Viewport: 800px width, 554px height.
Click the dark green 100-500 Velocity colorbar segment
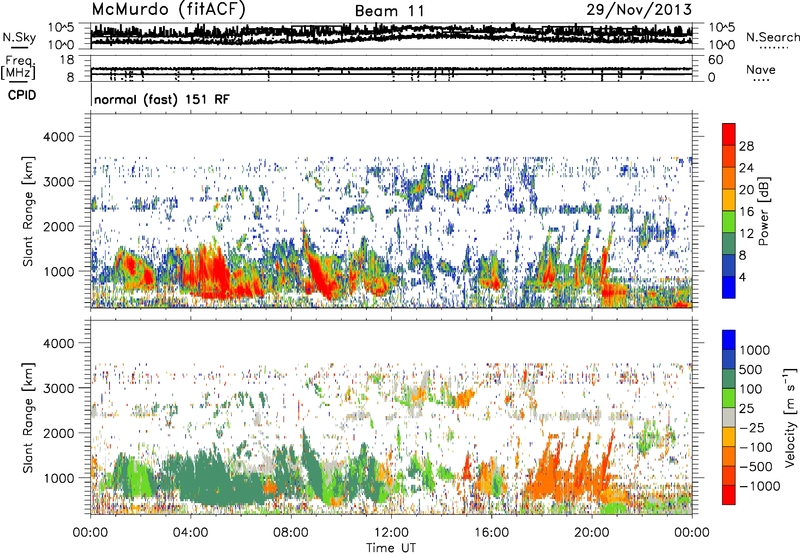[729, 379]
